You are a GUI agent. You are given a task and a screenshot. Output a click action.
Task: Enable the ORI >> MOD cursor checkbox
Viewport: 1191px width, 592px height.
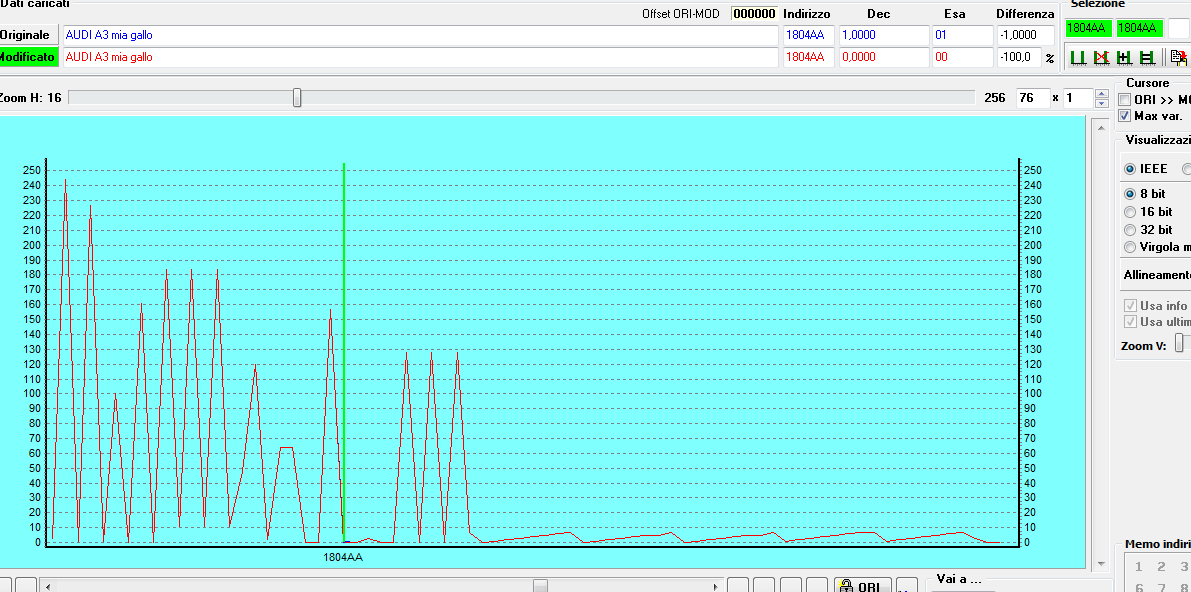coord(1125,100)
